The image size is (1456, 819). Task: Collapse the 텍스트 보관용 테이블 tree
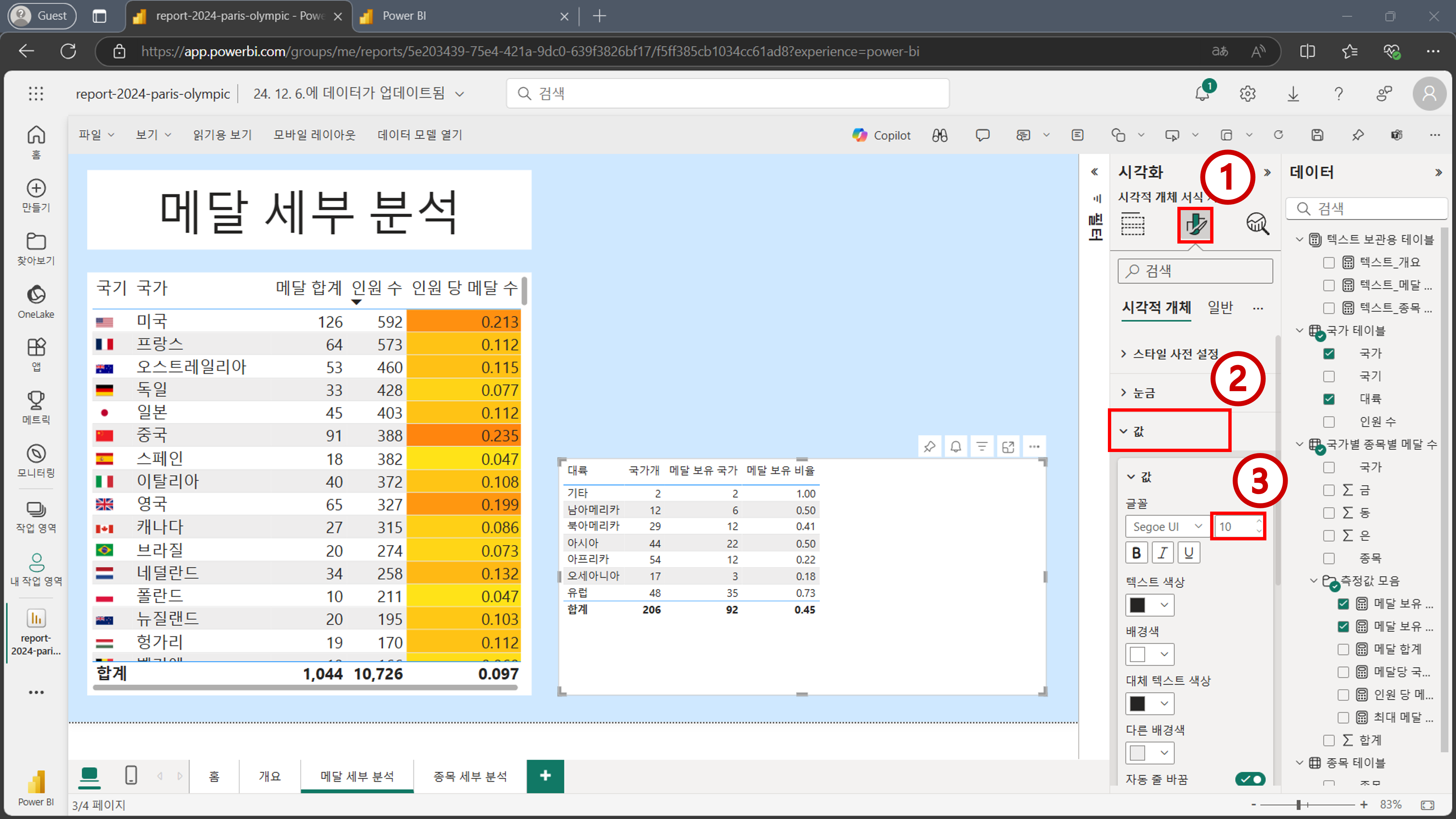(x=1299, y=240)
